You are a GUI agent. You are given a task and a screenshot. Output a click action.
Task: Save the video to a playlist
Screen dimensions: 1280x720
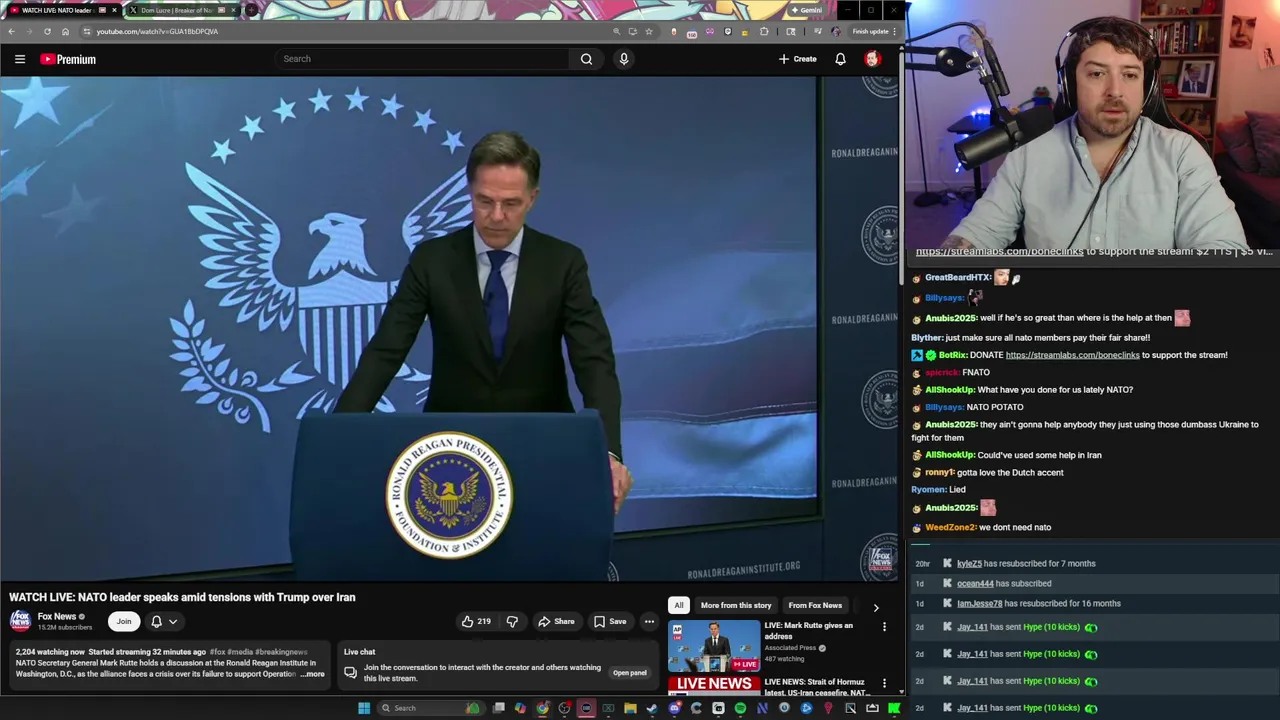[x=610, y=621]
